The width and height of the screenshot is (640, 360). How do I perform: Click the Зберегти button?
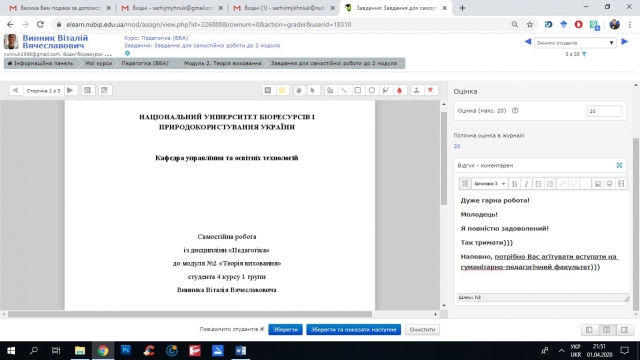(x=285, y=329)
